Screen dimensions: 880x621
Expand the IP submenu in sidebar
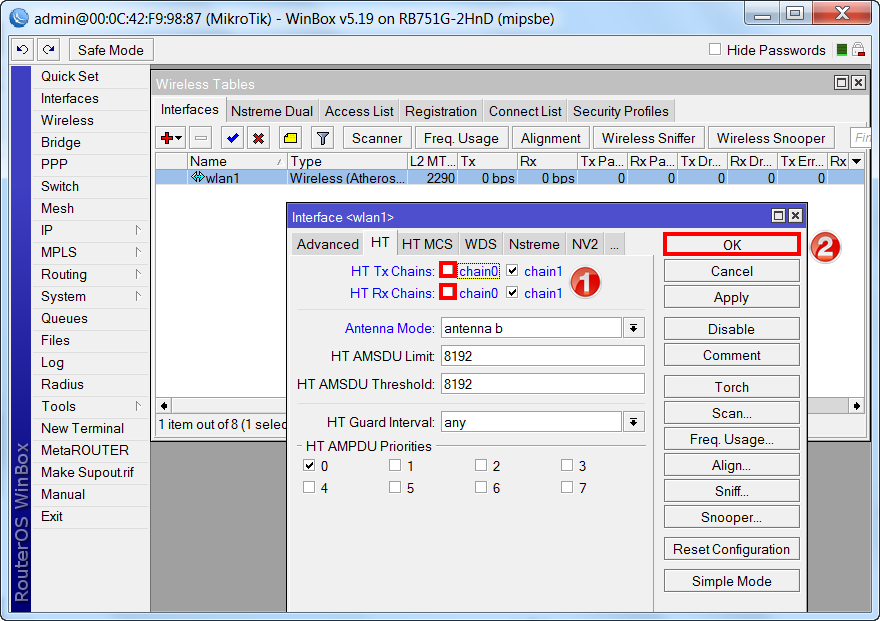coord(90,230)
